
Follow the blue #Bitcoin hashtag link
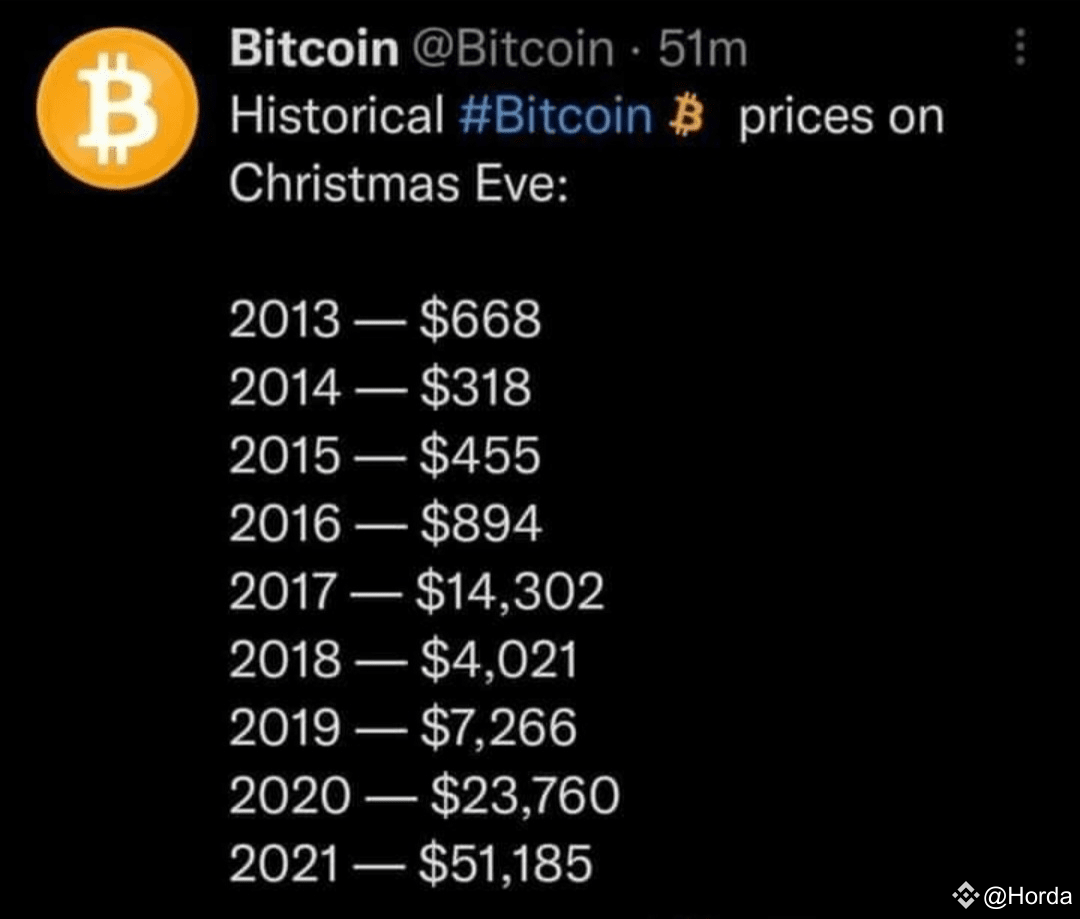point(558,117)
